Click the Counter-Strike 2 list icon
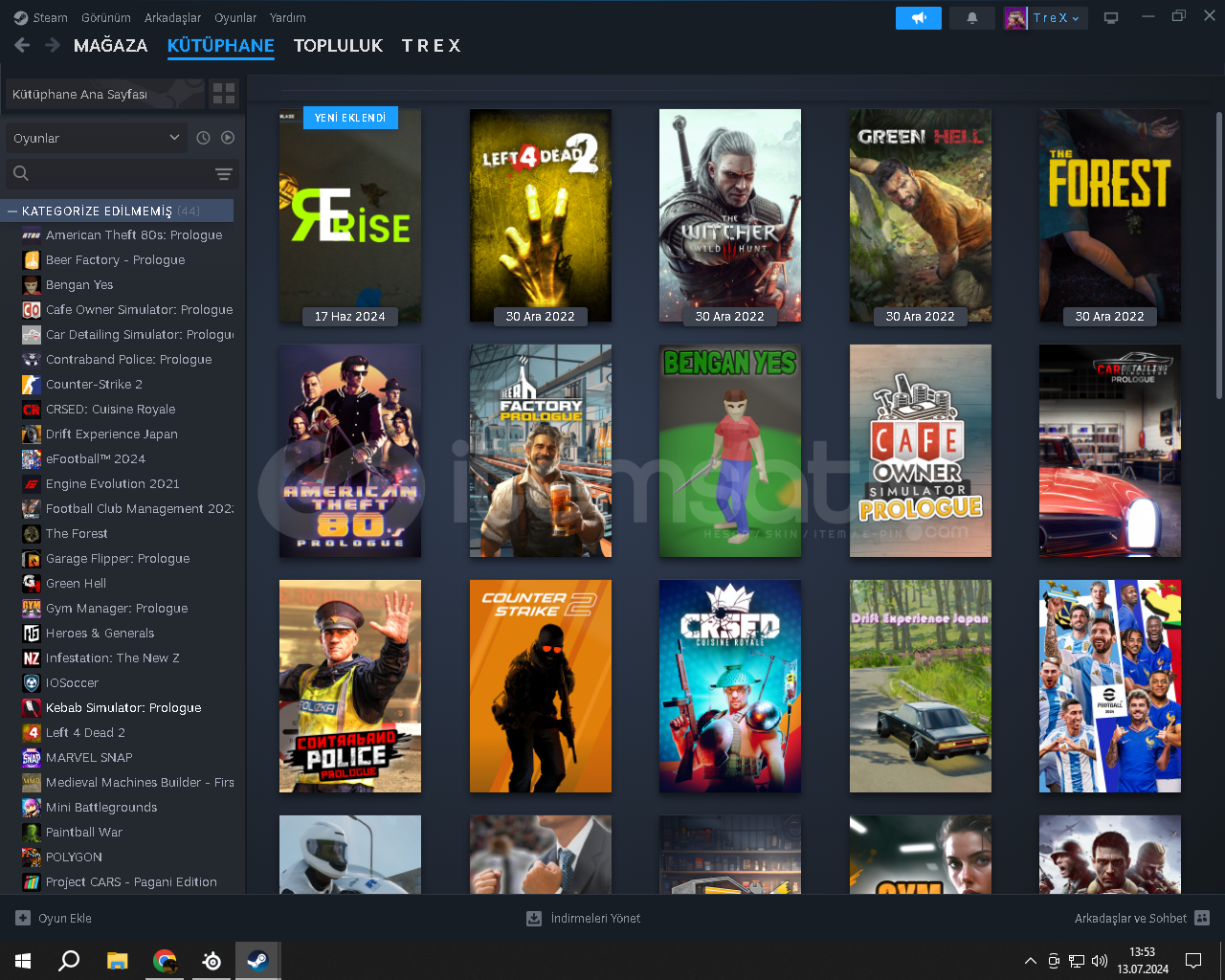The width and height of the screenshot is (1225, 980). (32, 385)
